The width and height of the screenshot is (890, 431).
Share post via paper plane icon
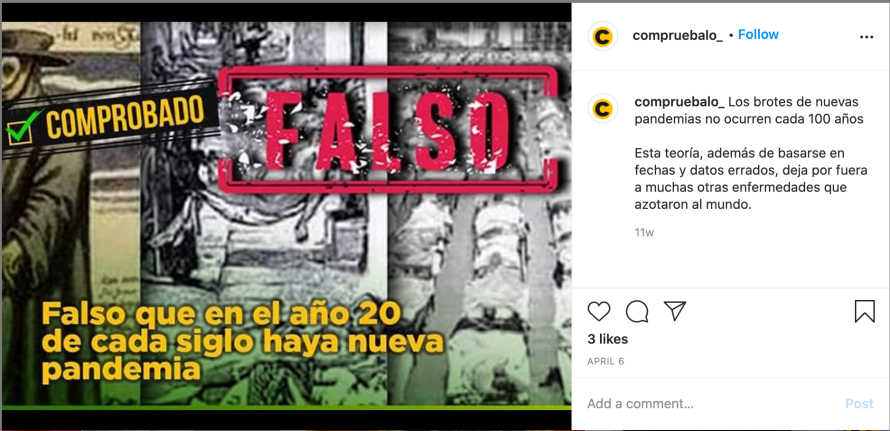[x=675, y=311]
